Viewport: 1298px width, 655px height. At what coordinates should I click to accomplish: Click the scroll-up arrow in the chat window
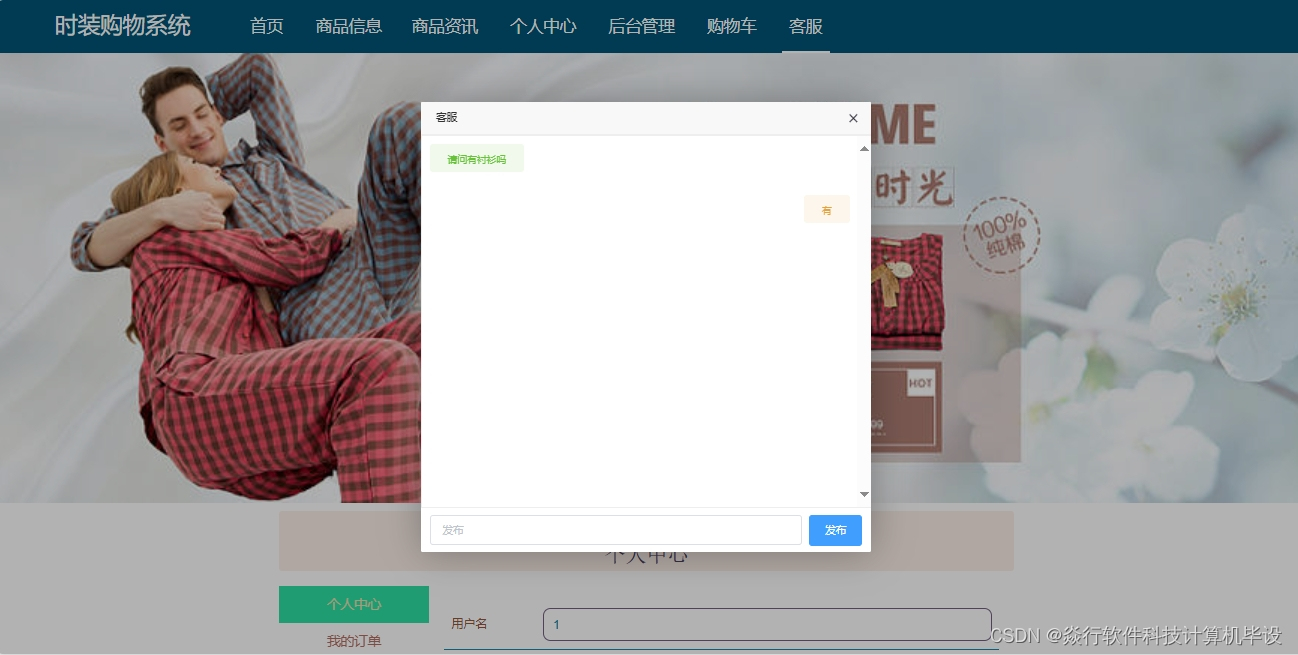pos(864,148)
